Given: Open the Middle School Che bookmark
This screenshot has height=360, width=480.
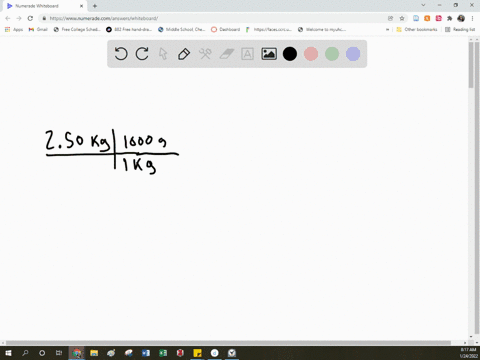Looking at the screenshot, I should [x=182, y=29].
